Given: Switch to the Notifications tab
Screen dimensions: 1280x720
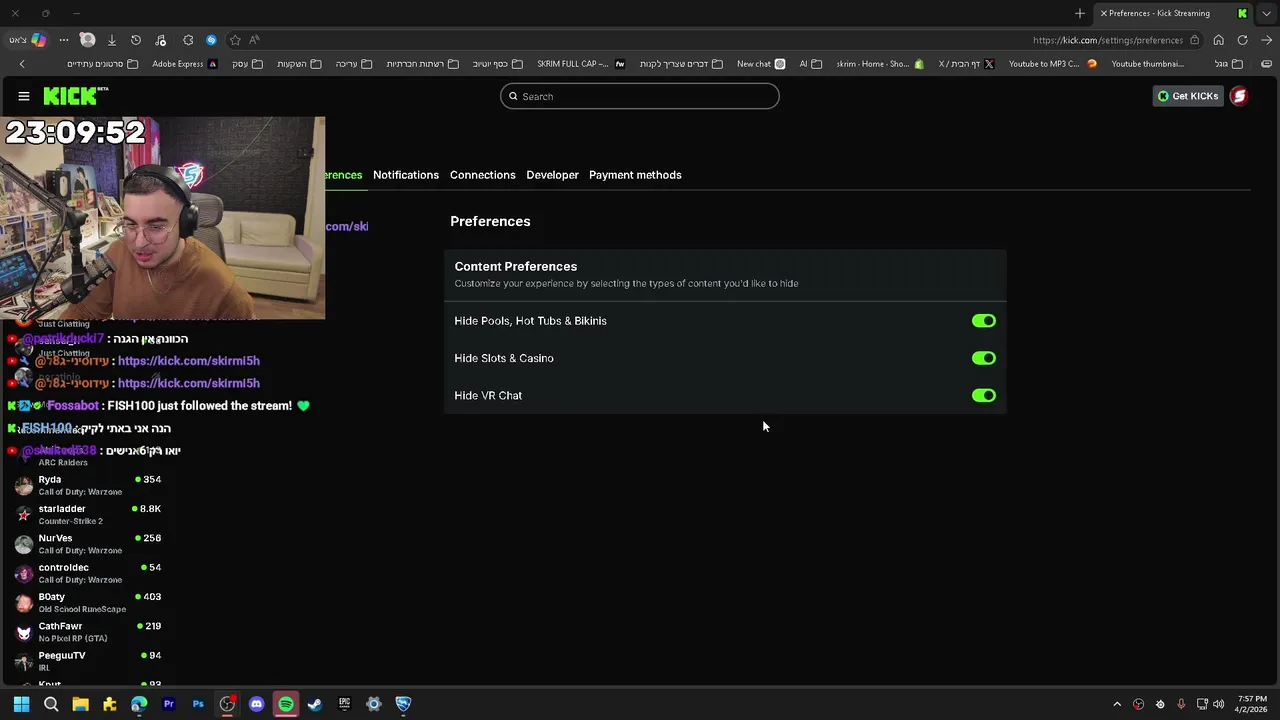Looking at the screenshot, I should tap(406, 175).
